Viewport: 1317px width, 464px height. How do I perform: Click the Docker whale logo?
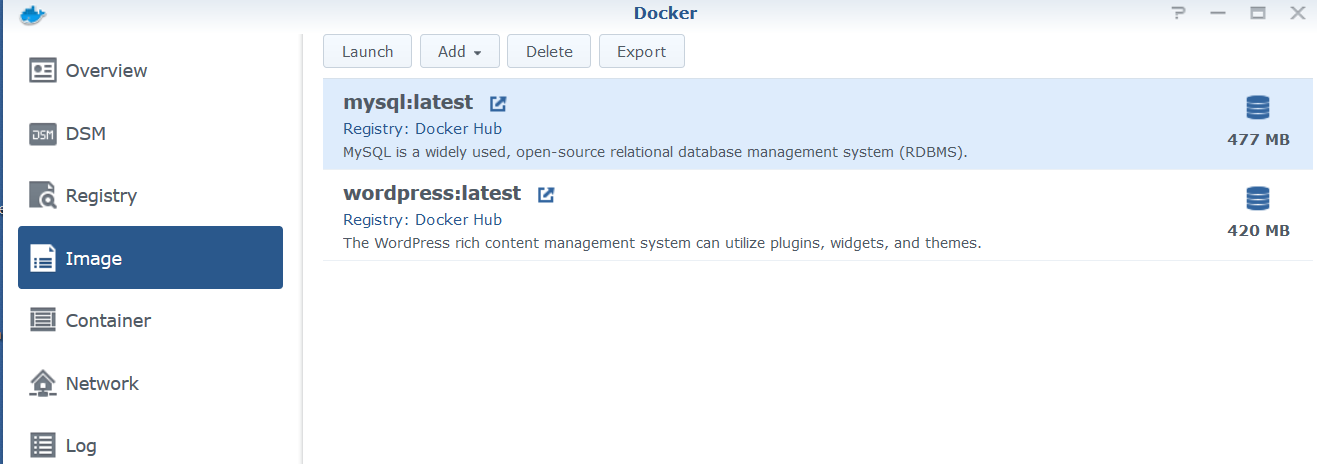pos(33,14)
